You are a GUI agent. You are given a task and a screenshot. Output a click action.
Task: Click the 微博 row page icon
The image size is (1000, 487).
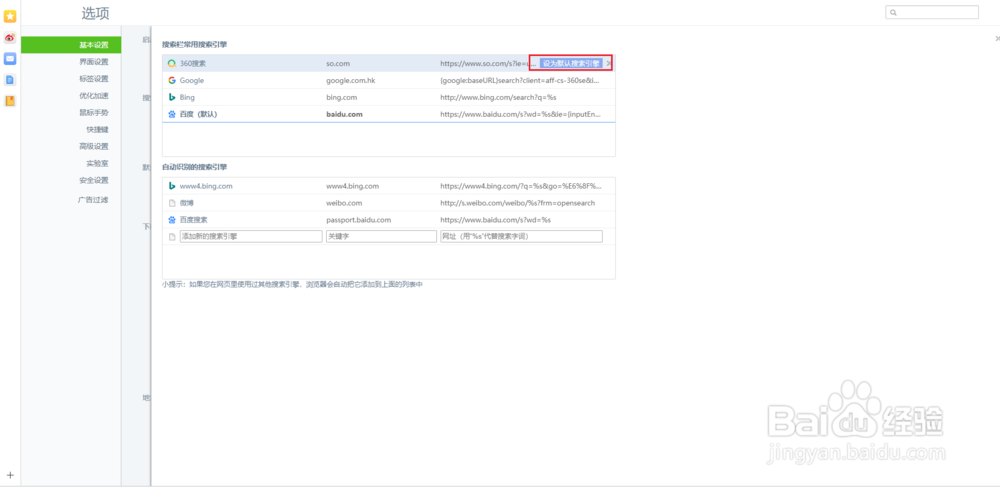click(172, 203)
